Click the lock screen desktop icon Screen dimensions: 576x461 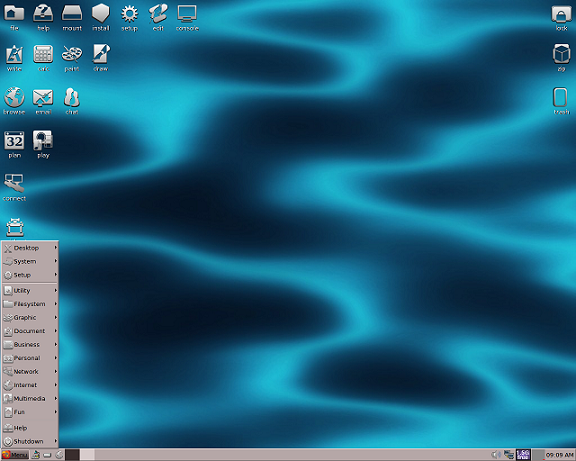pos(561,17)
